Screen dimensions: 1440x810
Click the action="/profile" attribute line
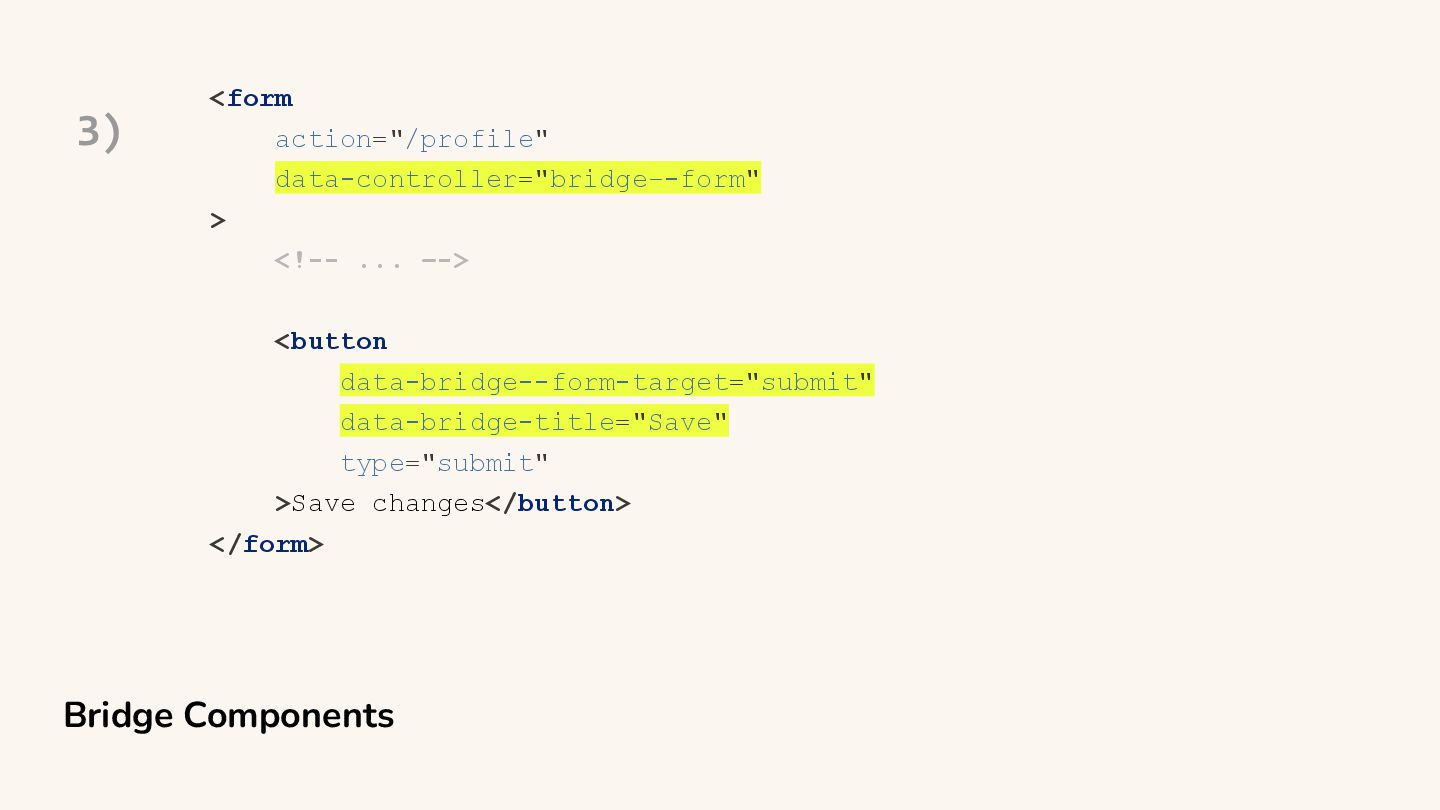click(412, 139)
